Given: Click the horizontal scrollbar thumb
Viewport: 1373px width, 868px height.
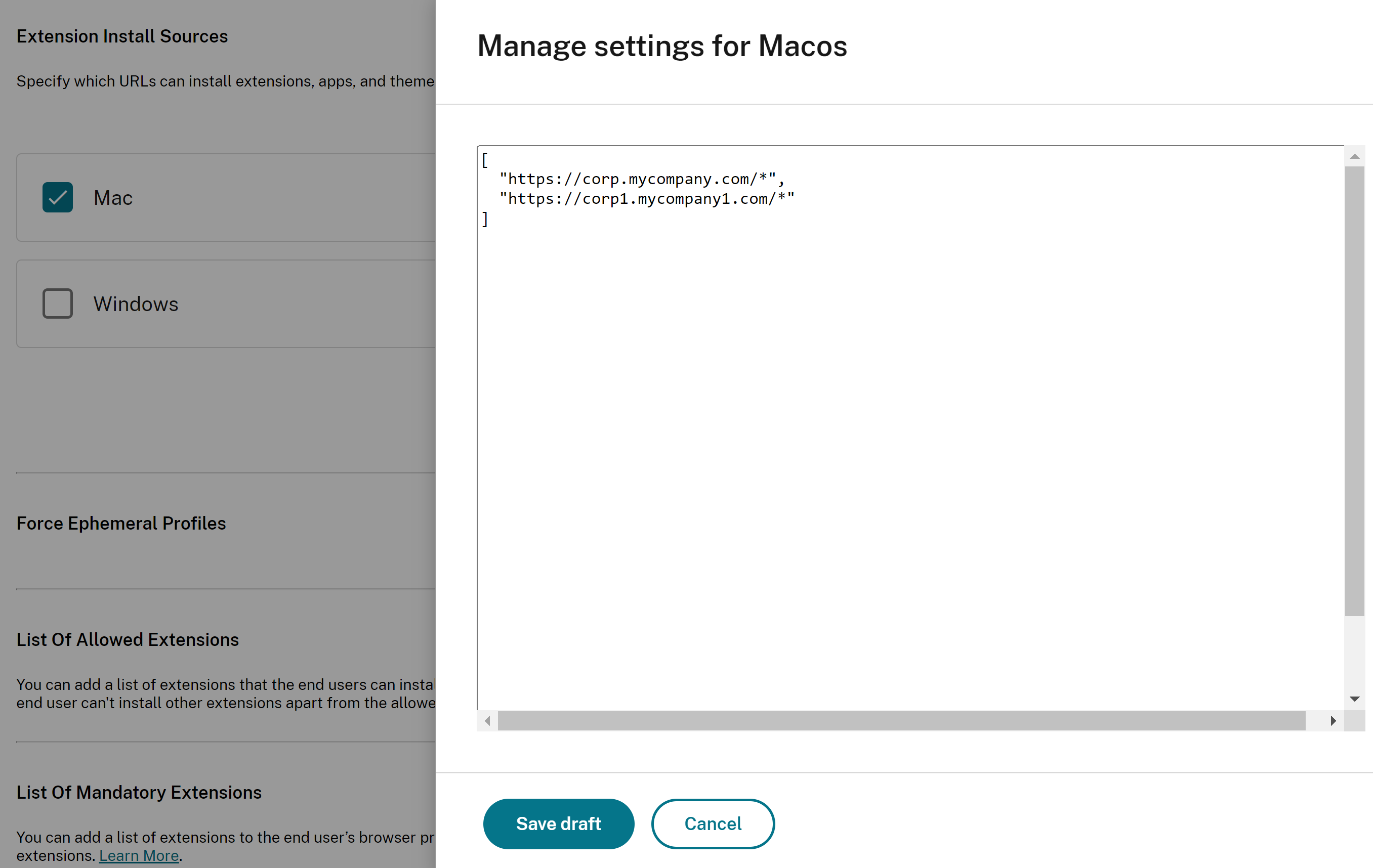Looking at the screenshot, I should (x=901, y=721).
